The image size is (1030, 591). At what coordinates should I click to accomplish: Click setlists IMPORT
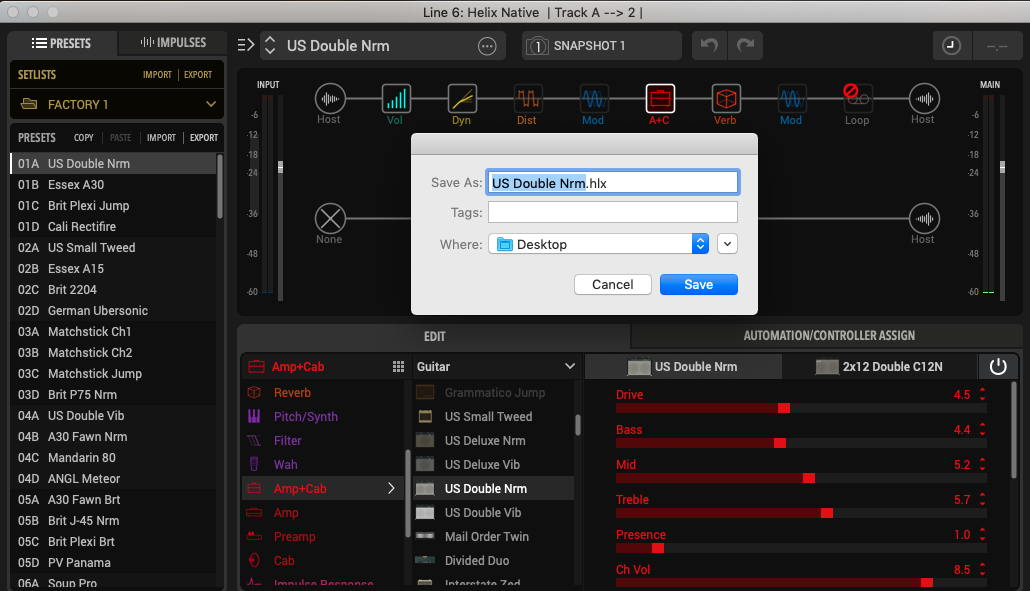tap(157, 75)
